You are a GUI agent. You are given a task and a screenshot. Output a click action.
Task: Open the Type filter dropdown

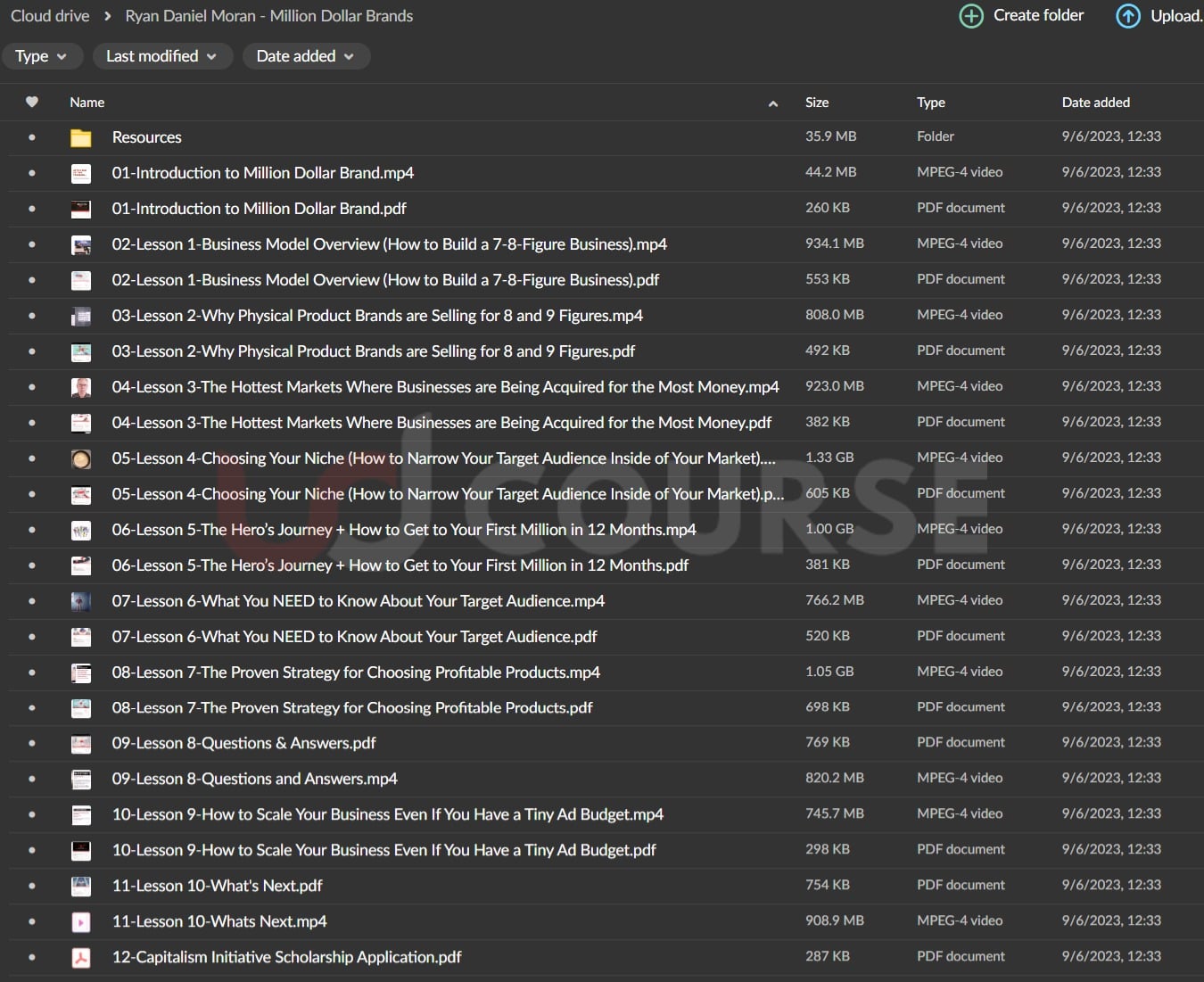click(42, 56)
